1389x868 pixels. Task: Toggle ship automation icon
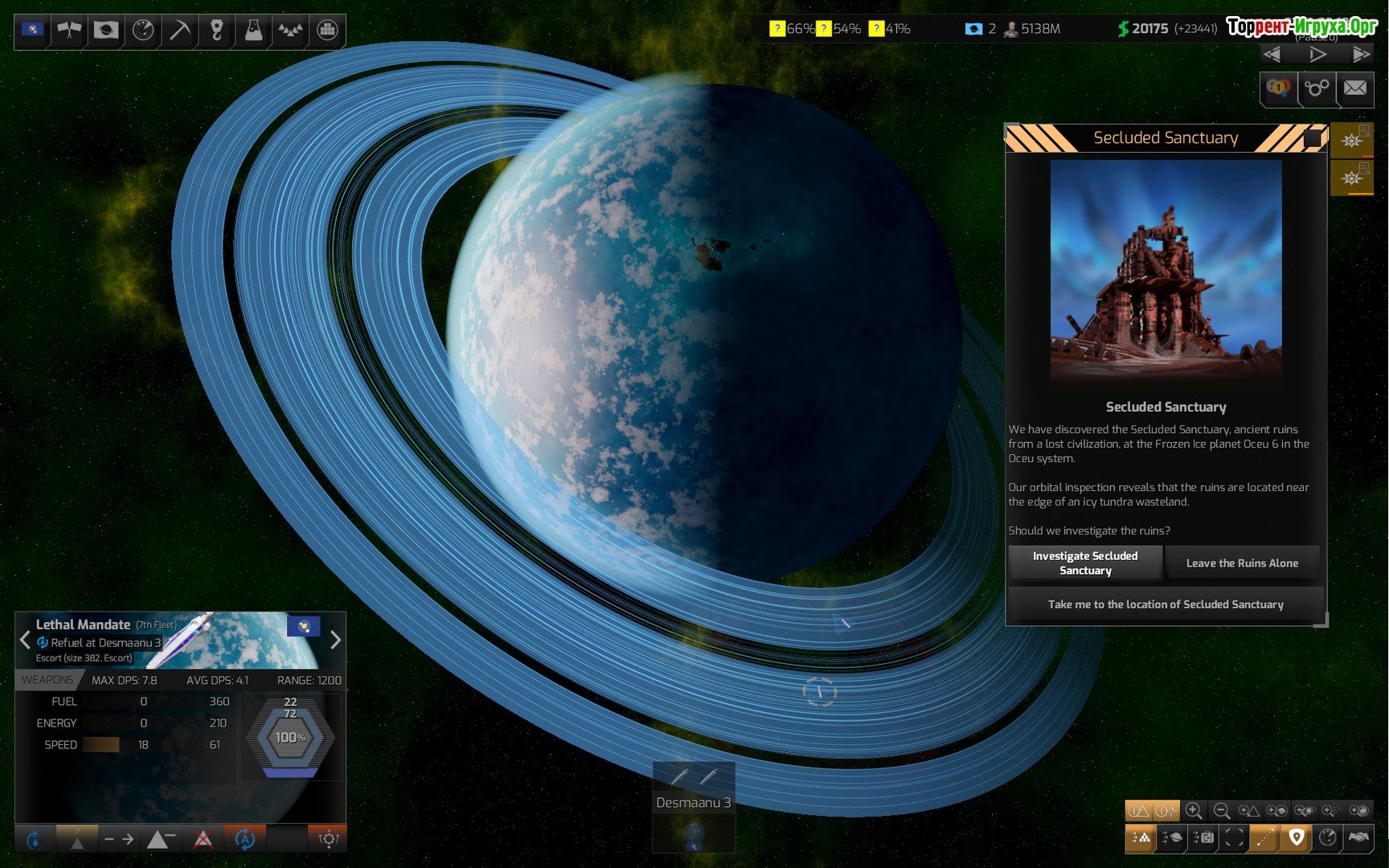[x=244, y=840]
